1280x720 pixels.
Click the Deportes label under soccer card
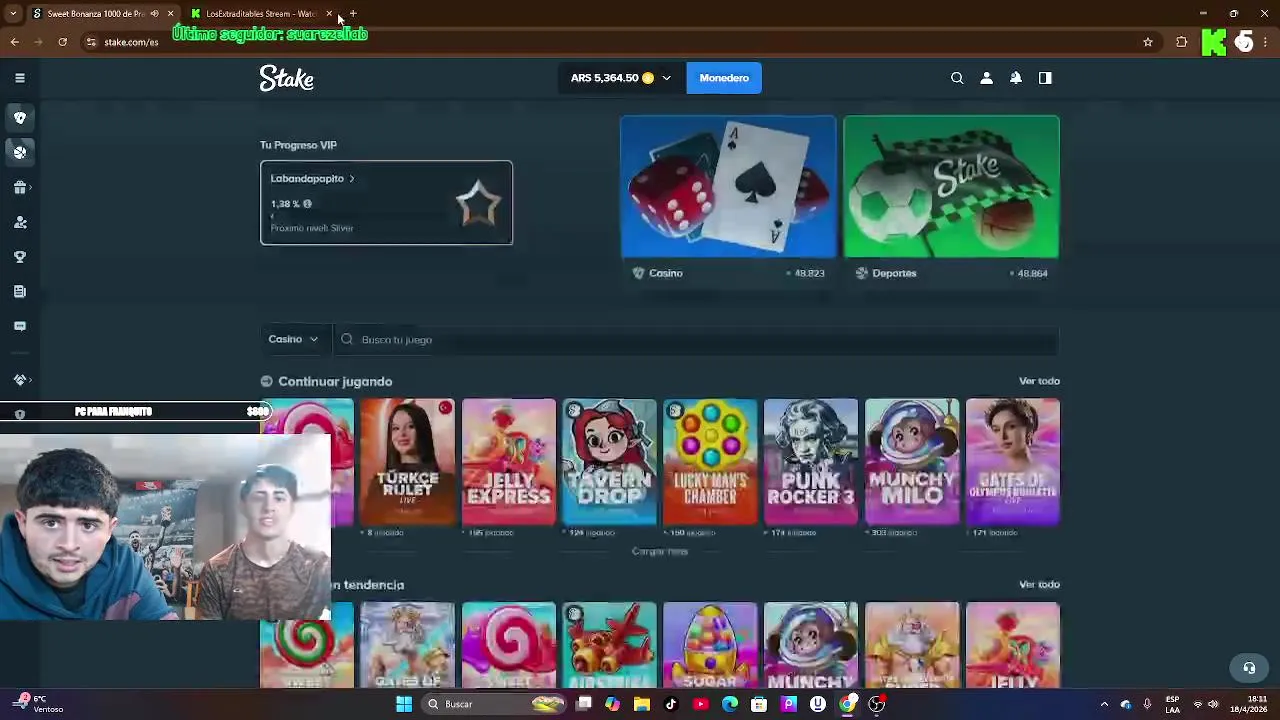(x=894, y=273)
